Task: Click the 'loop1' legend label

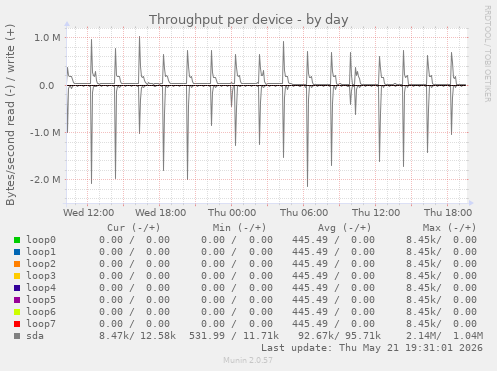Action: point(41,252)
